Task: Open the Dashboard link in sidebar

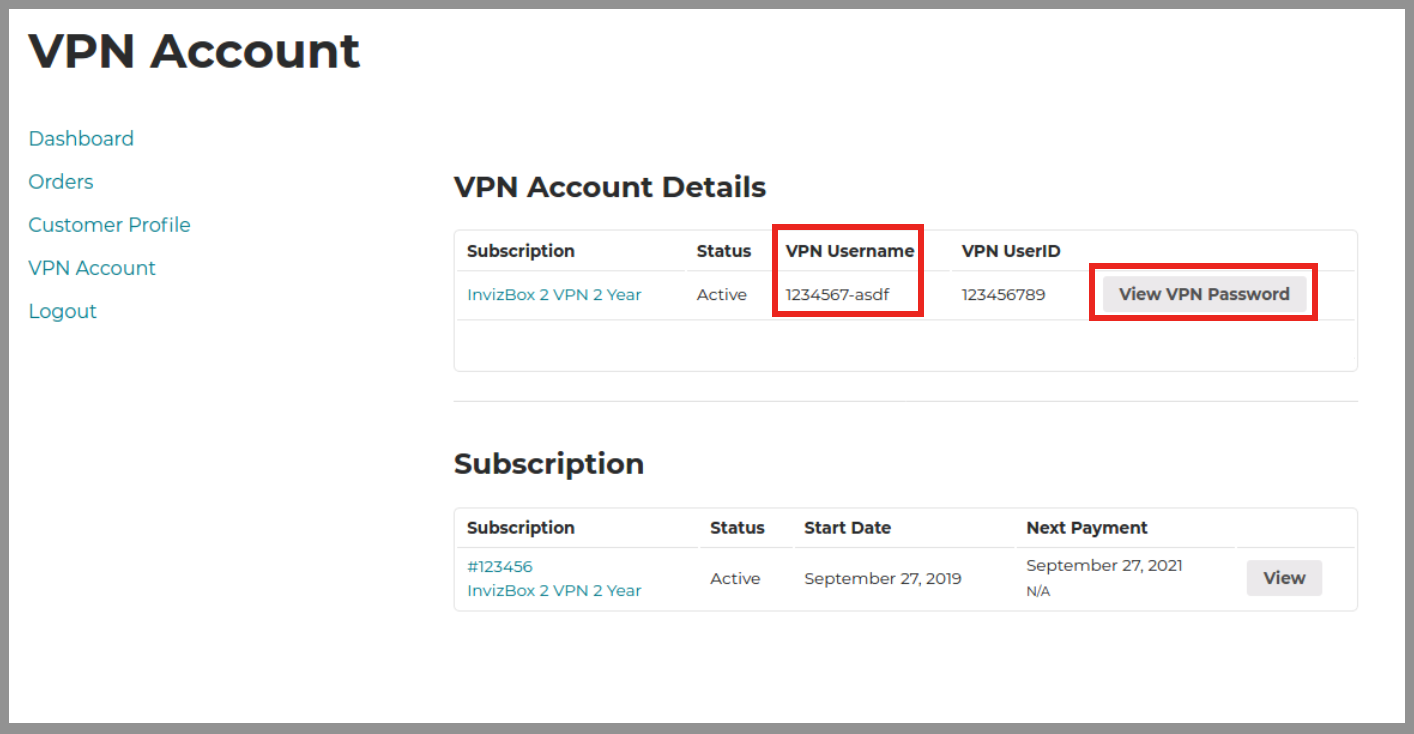Action: (81, 139)
